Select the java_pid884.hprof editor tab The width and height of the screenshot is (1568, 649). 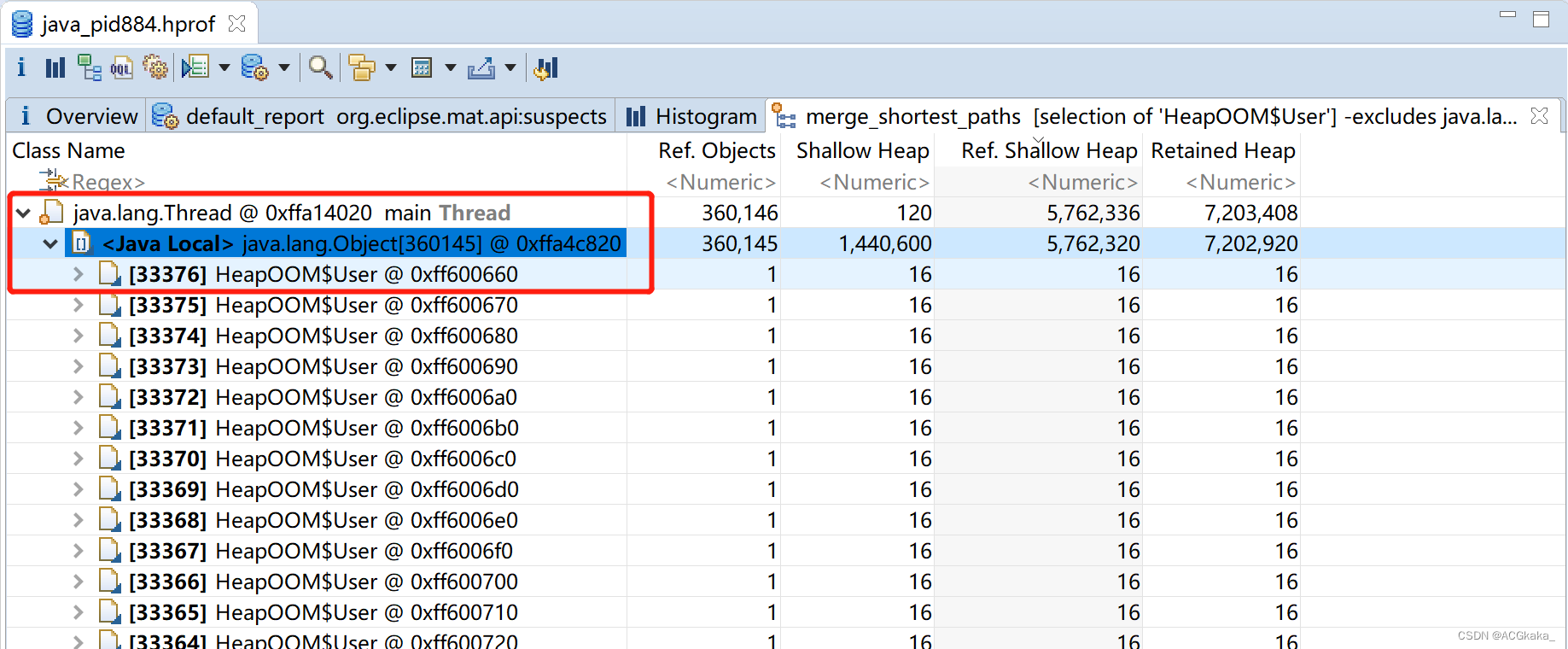pos(128,24)
